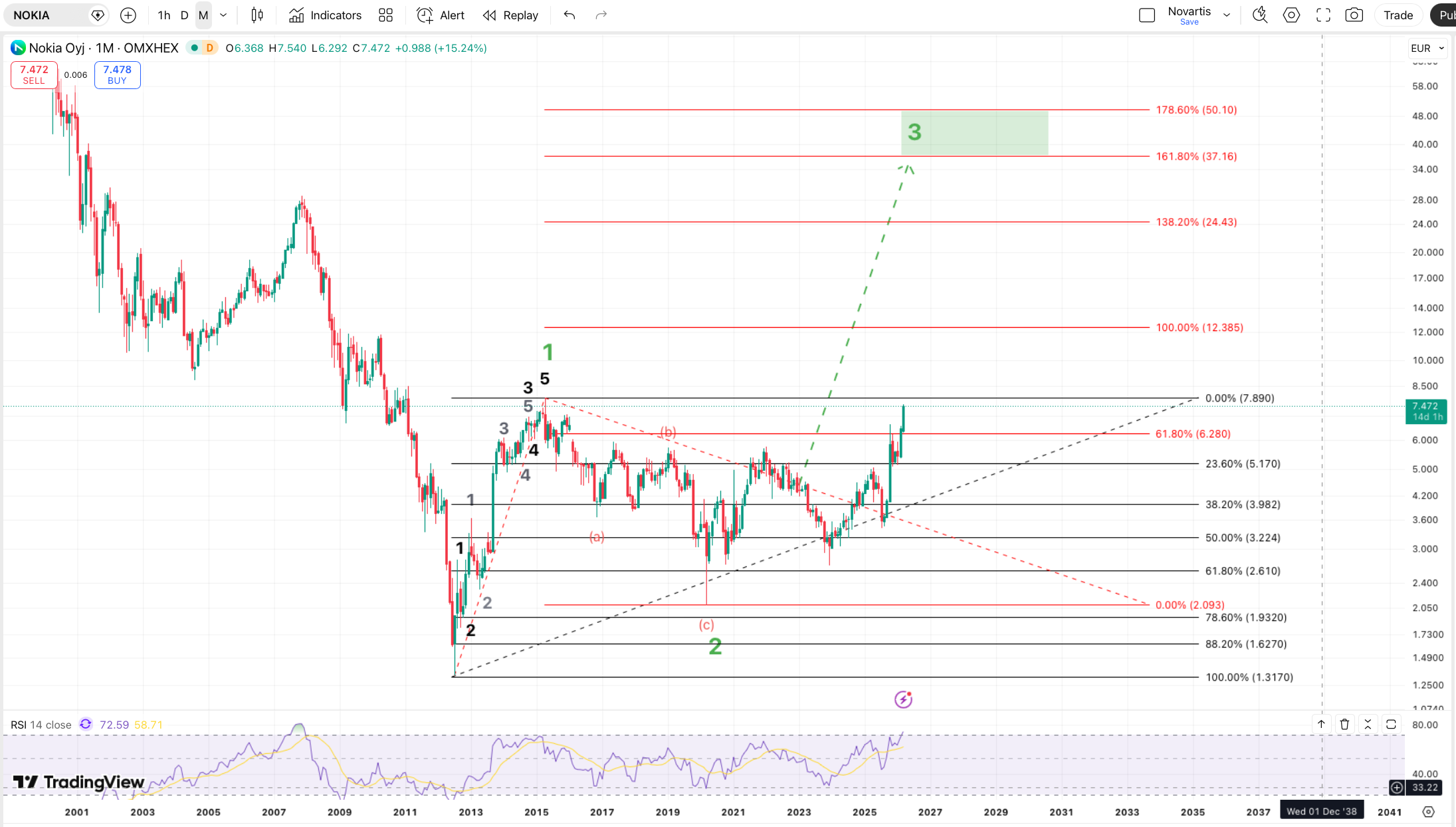Open the layout templates grid icon
1456x827 pixels.
[x=385, y=15]
